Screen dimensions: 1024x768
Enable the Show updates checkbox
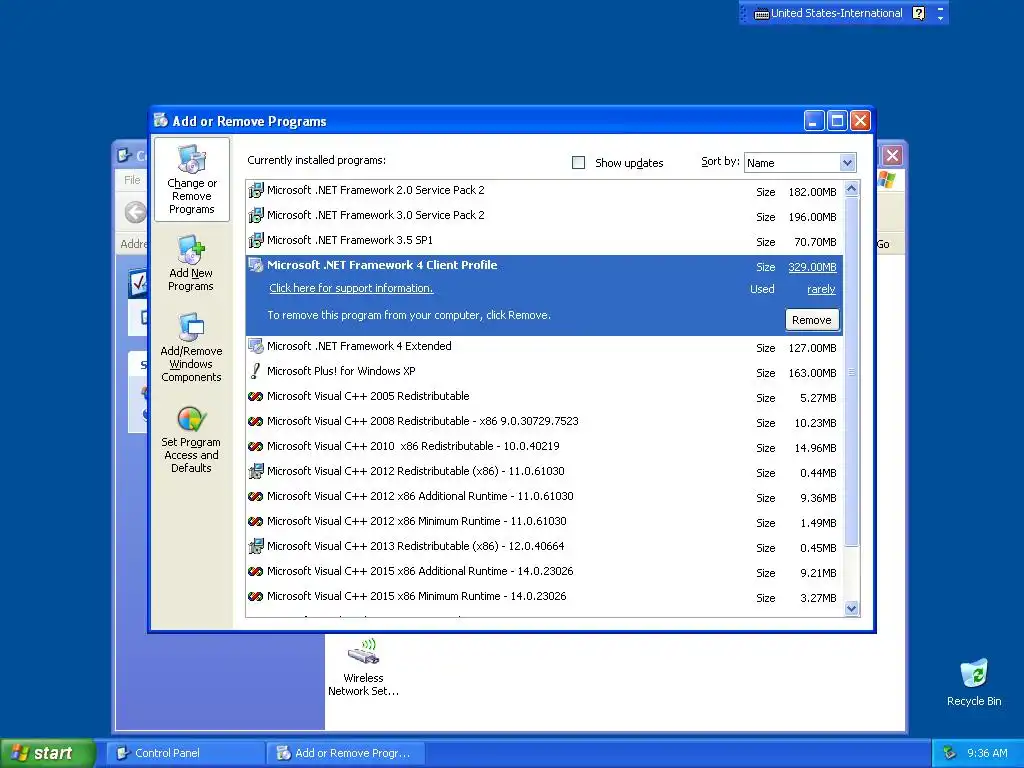pos(579,163)
